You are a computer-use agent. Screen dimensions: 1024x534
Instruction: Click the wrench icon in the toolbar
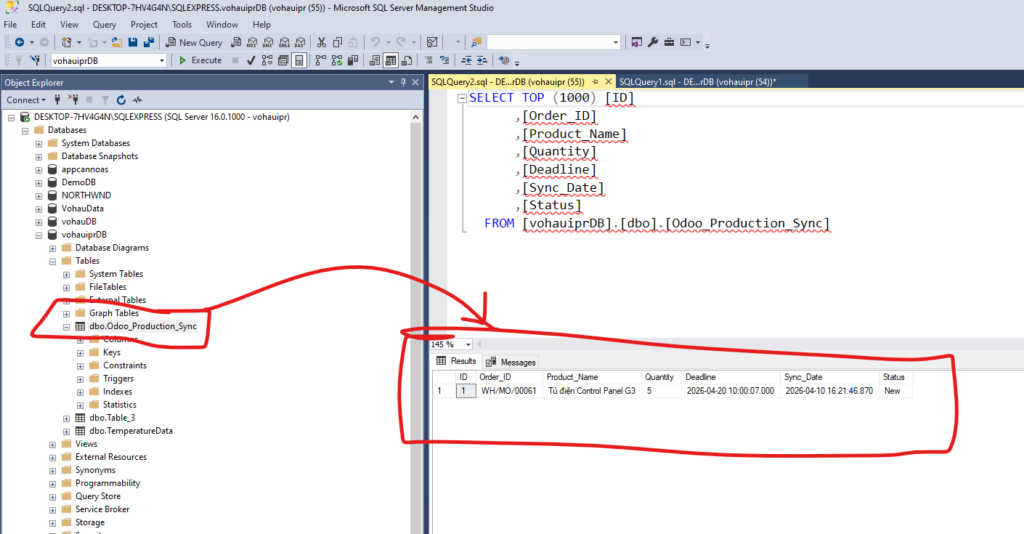[653, 42]
